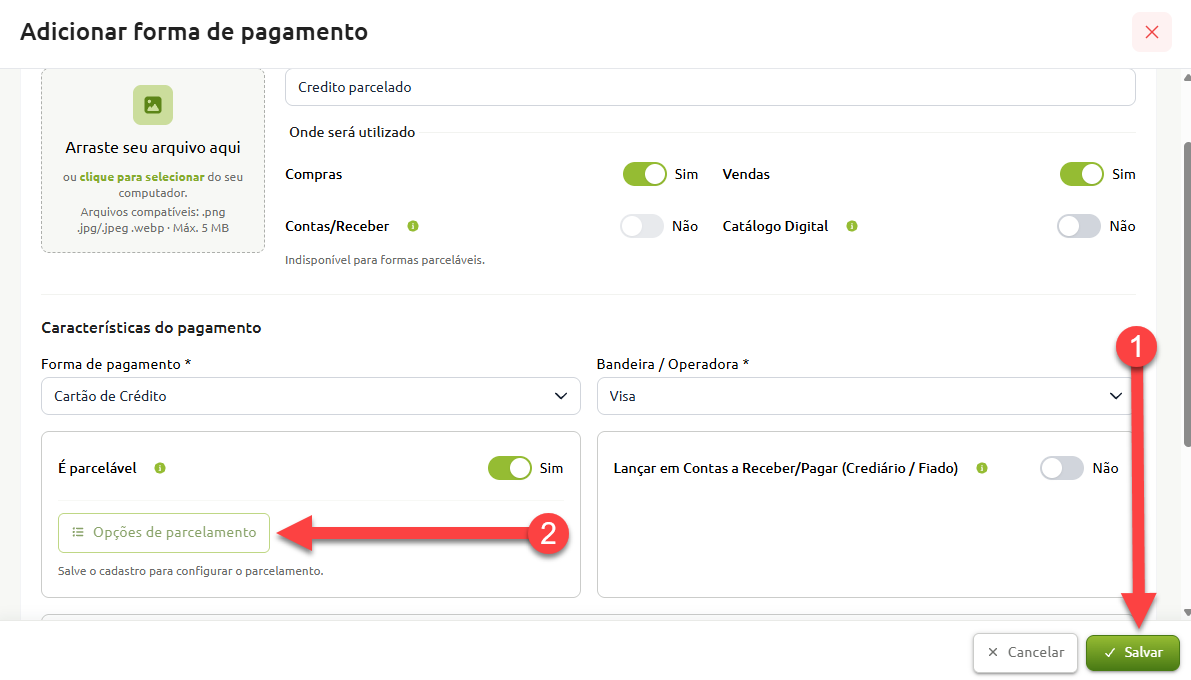Image resolution: width=1191 pixels, height=680 pixels.
Task: Toggle the Compras switch
Action: tap(644, 174)
